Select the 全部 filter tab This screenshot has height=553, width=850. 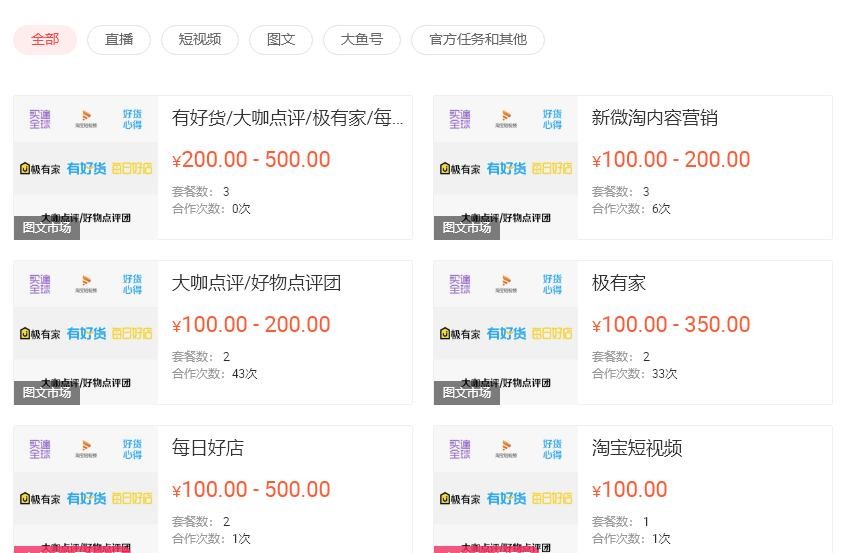(x=45, y=40)
